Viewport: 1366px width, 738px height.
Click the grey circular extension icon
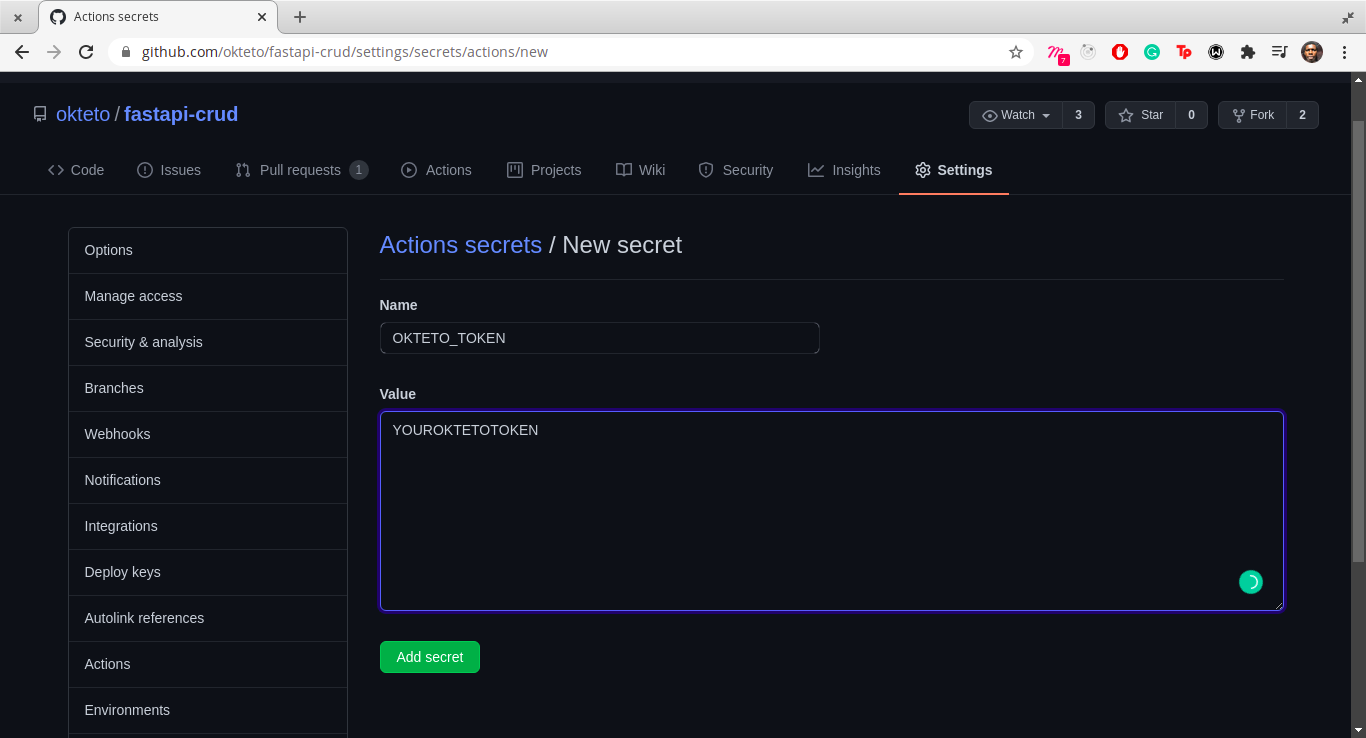pos(1088,52)
